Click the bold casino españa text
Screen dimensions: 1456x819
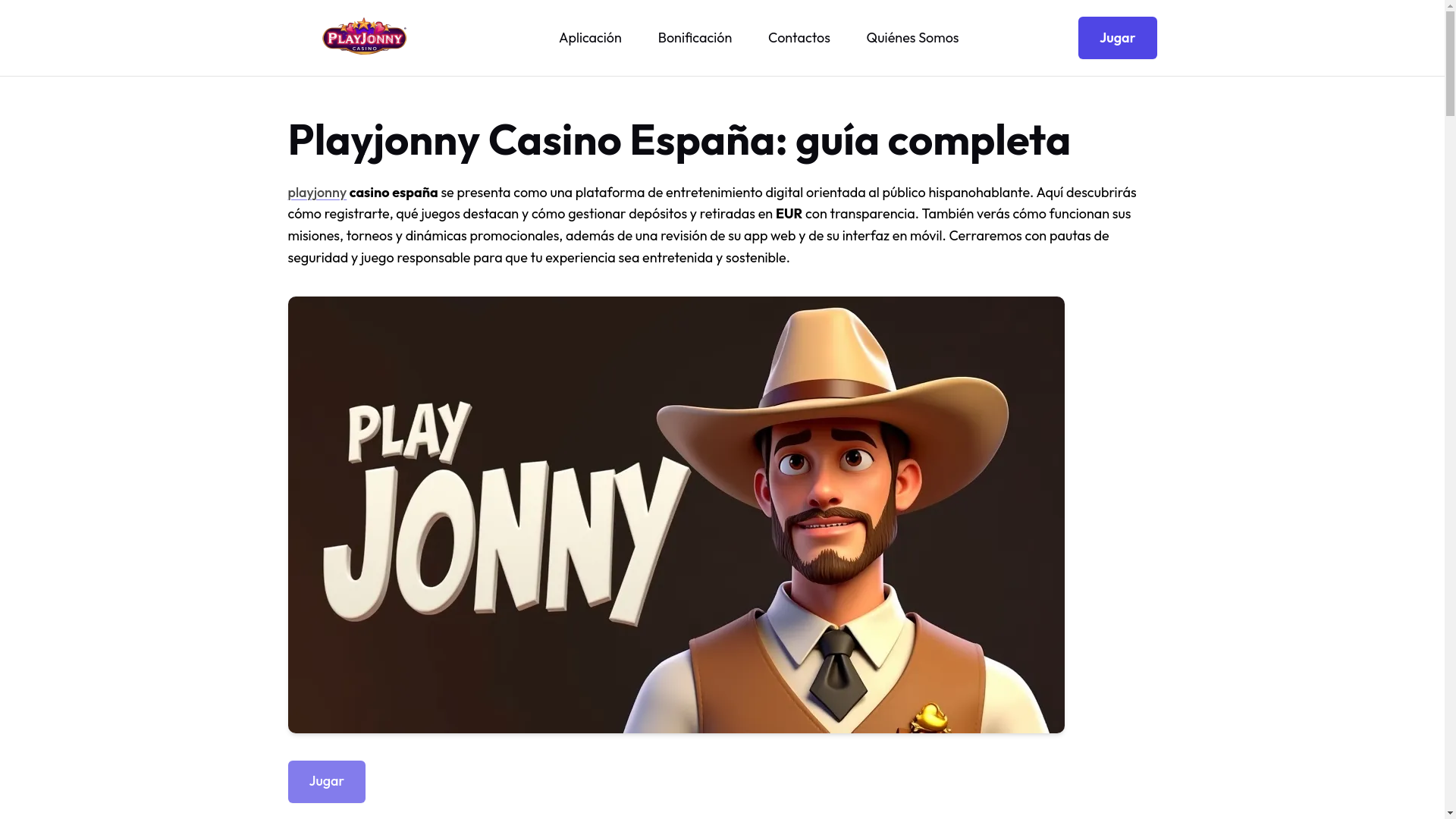click(x=394, y=193)
